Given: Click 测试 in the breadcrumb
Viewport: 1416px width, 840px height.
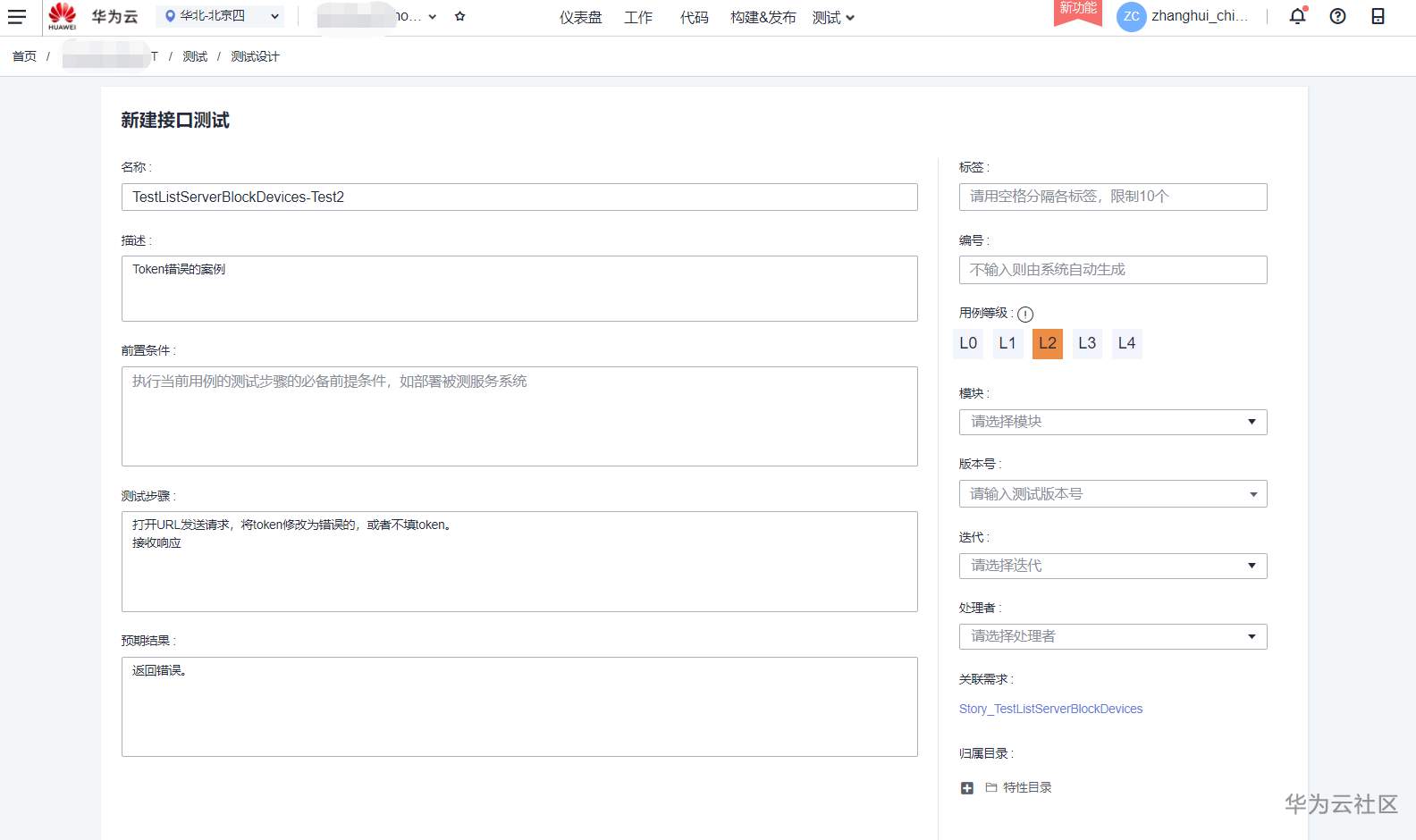Looking at the screenshot, I should coord(195,56).
